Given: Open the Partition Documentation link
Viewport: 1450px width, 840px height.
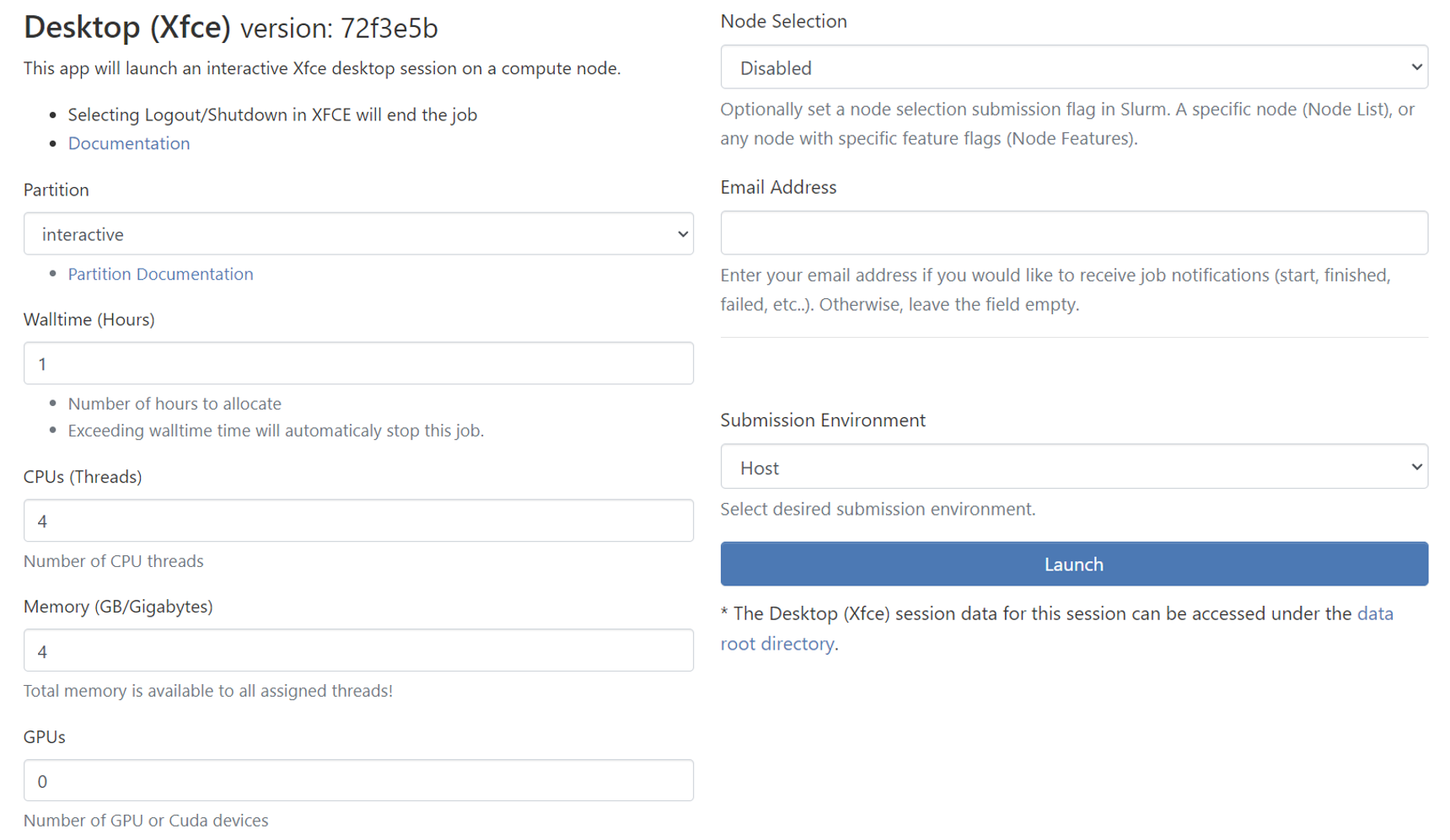Looking at the screenshot, I should pyautogui.click(x=160, y=274).
